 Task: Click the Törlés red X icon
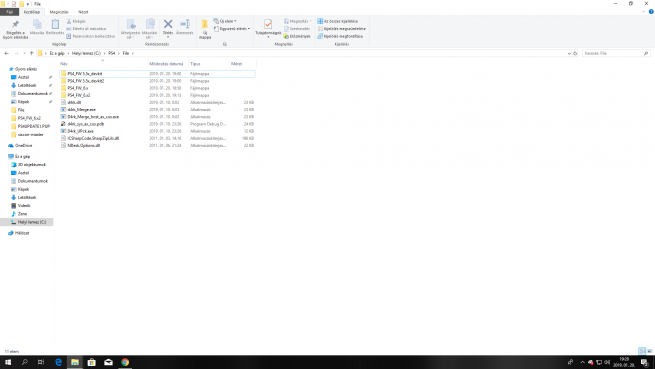[x=168, y=24]
